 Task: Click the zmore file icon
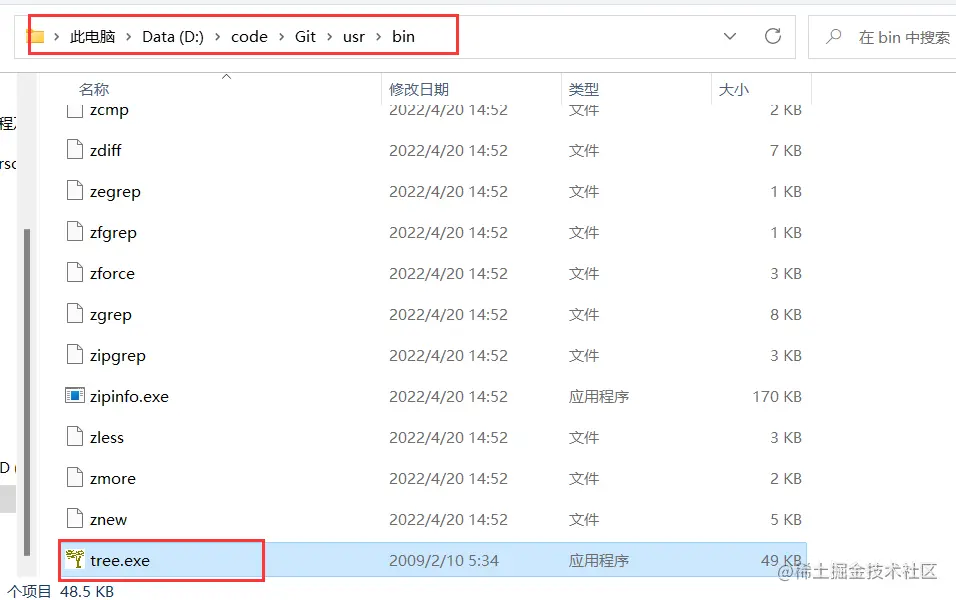pyautogui.click(x=74, y=478)
